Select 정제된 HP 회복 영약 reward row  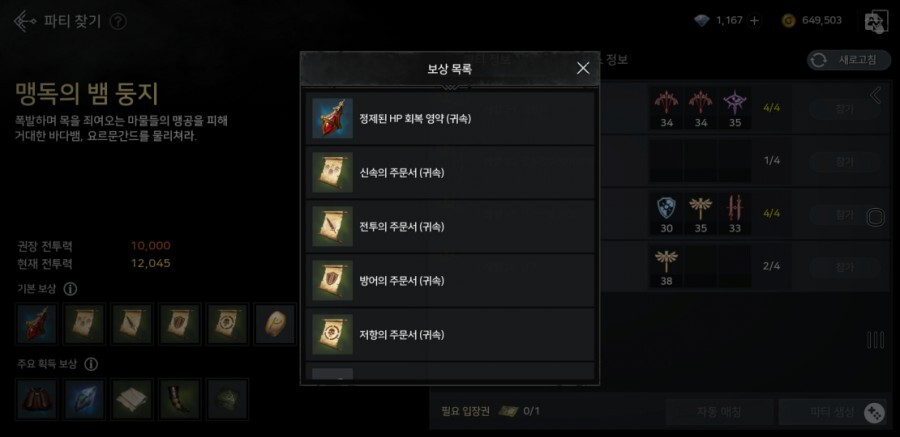(x=450, y=119)
